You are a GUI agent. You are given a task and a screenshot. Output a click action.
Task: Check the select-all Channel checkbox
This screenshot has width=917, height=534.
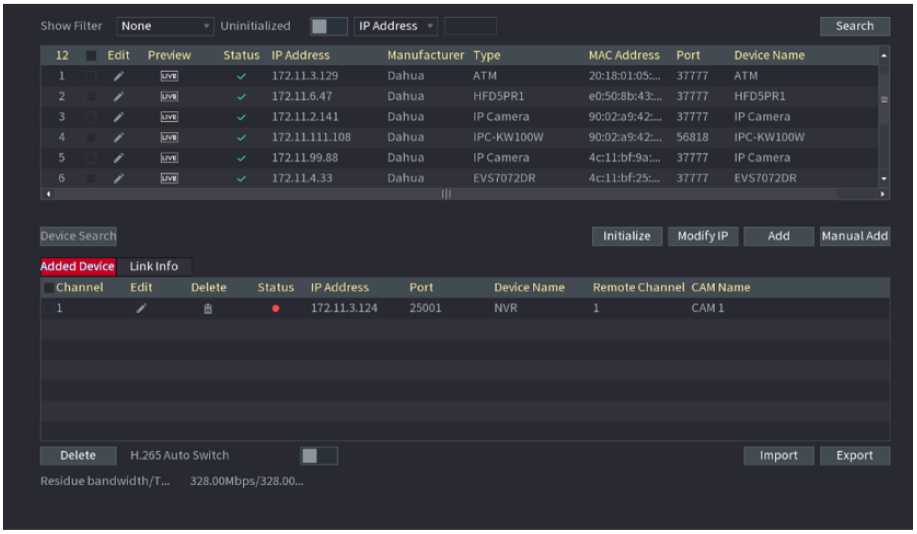pyautogui.click(x=48, y=288)
